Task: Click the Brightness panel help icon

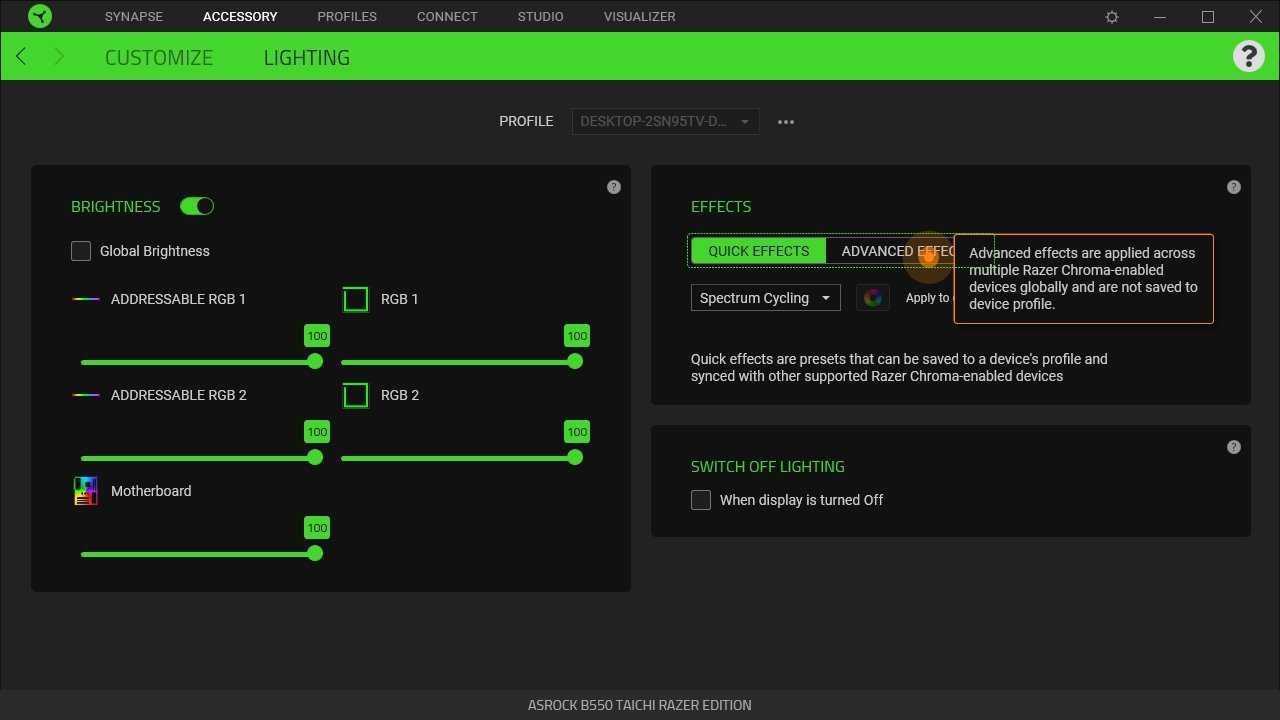Action: click(614, 187)
